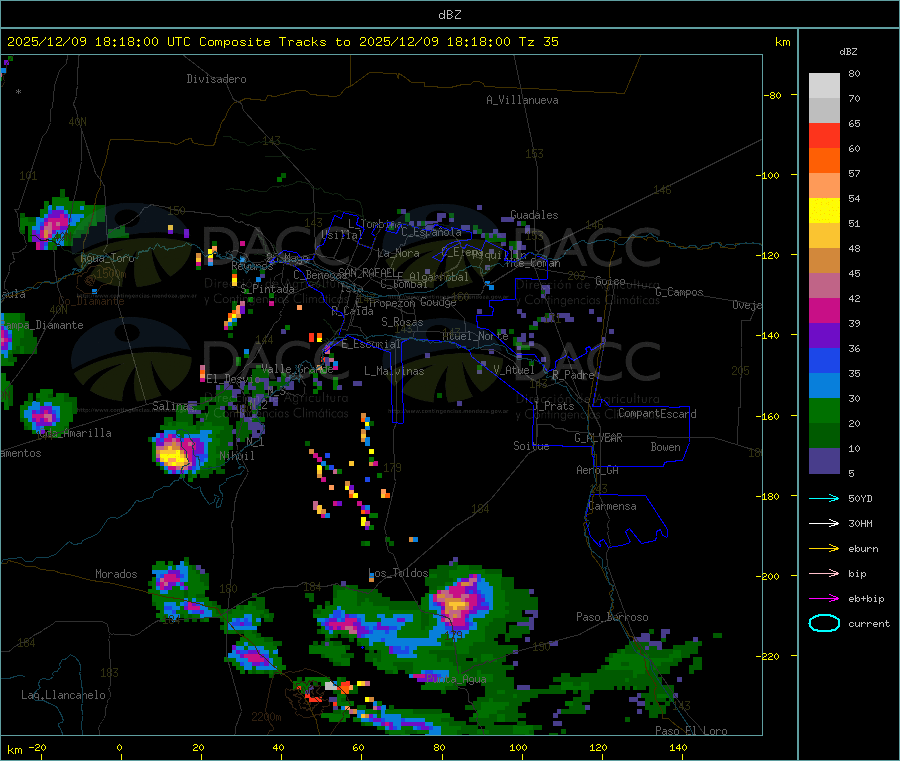
Task: Select the light gray 80 dBZ swatch
Action: coord(824,86)
